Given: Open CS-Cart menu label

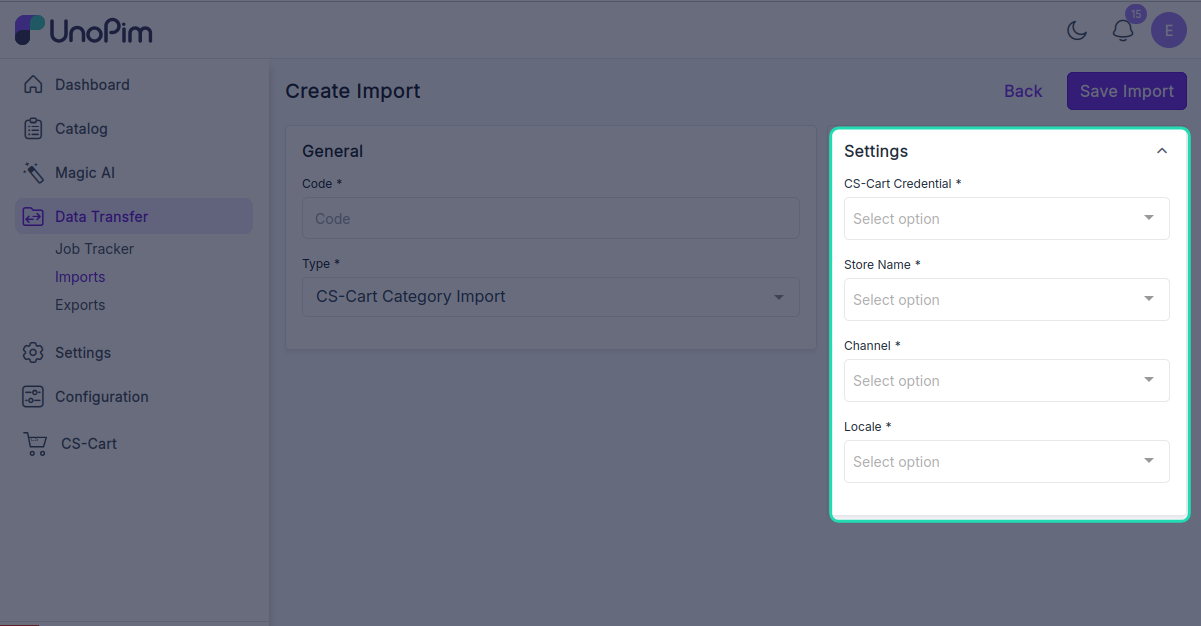Looking at the screenshot, I should [x=89, y=444].
